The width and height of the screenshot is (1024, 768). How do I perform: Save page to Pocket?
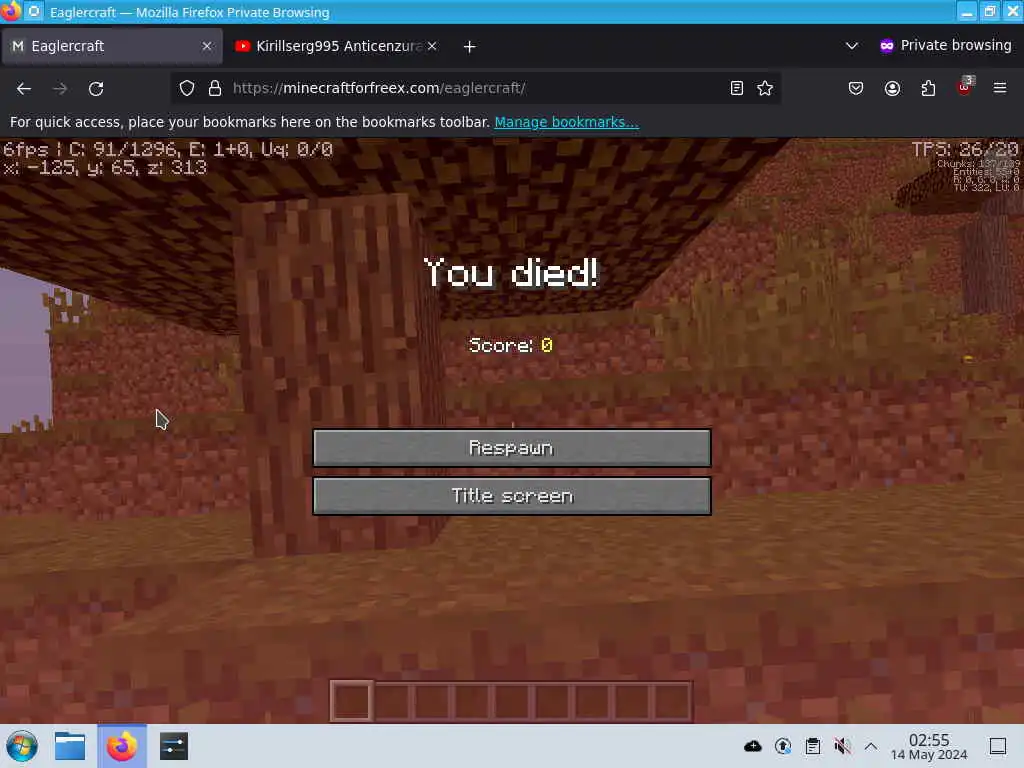(856, 88)
